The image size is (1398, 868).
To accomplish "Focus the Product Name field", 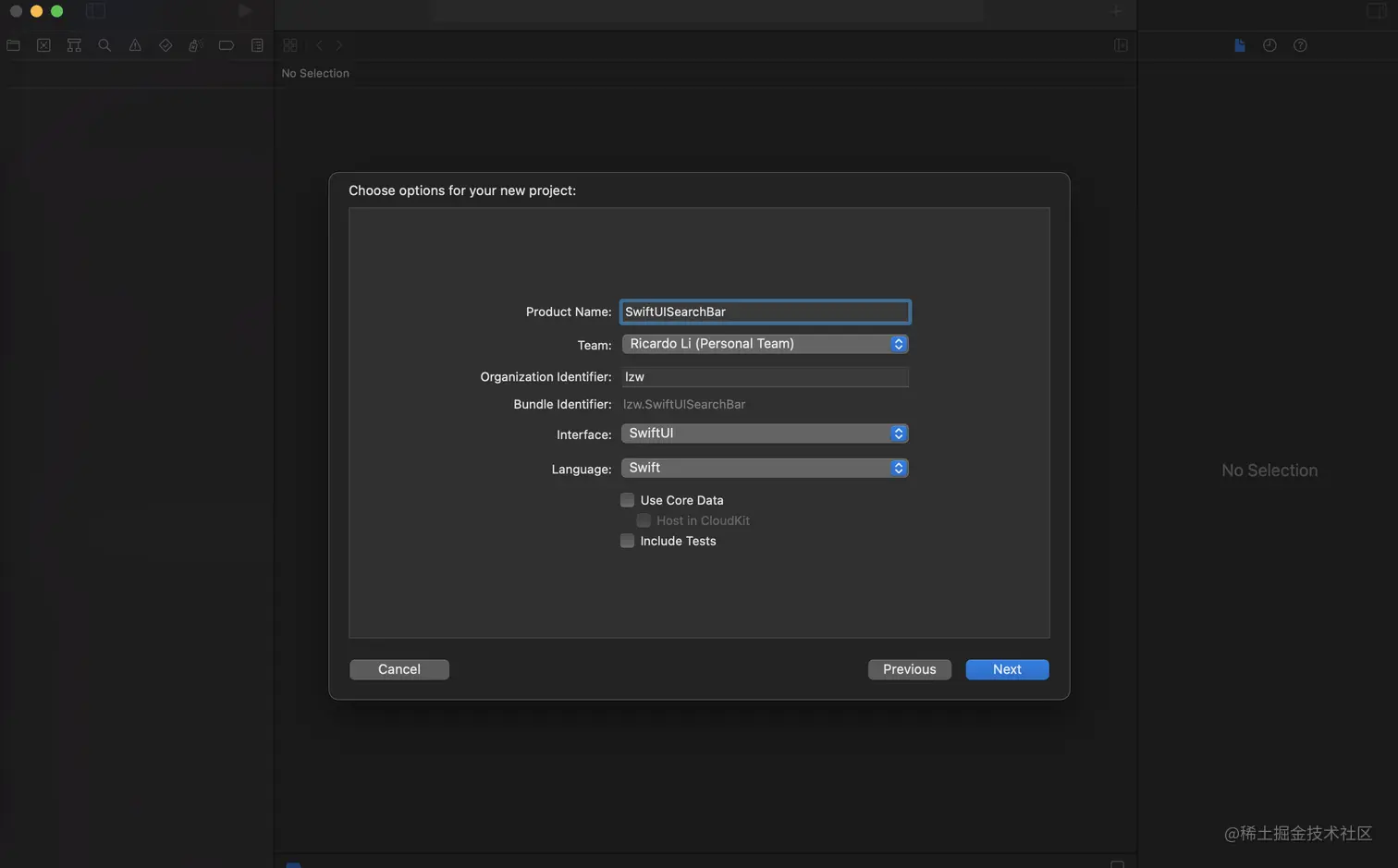I will pyautogui.click(x=765, y=312).
